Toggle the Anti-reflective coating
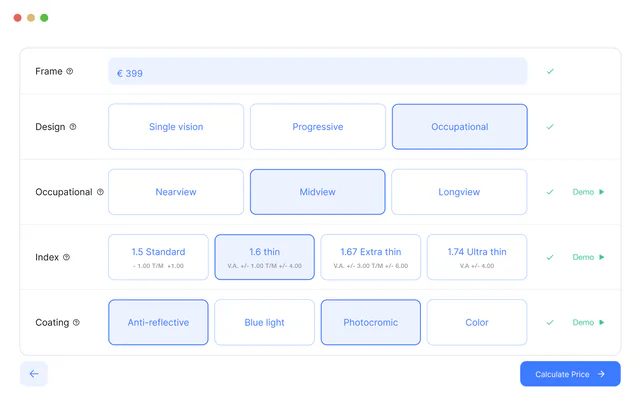The width and height of the screenshot is (640, 403). tap(158, 323)
